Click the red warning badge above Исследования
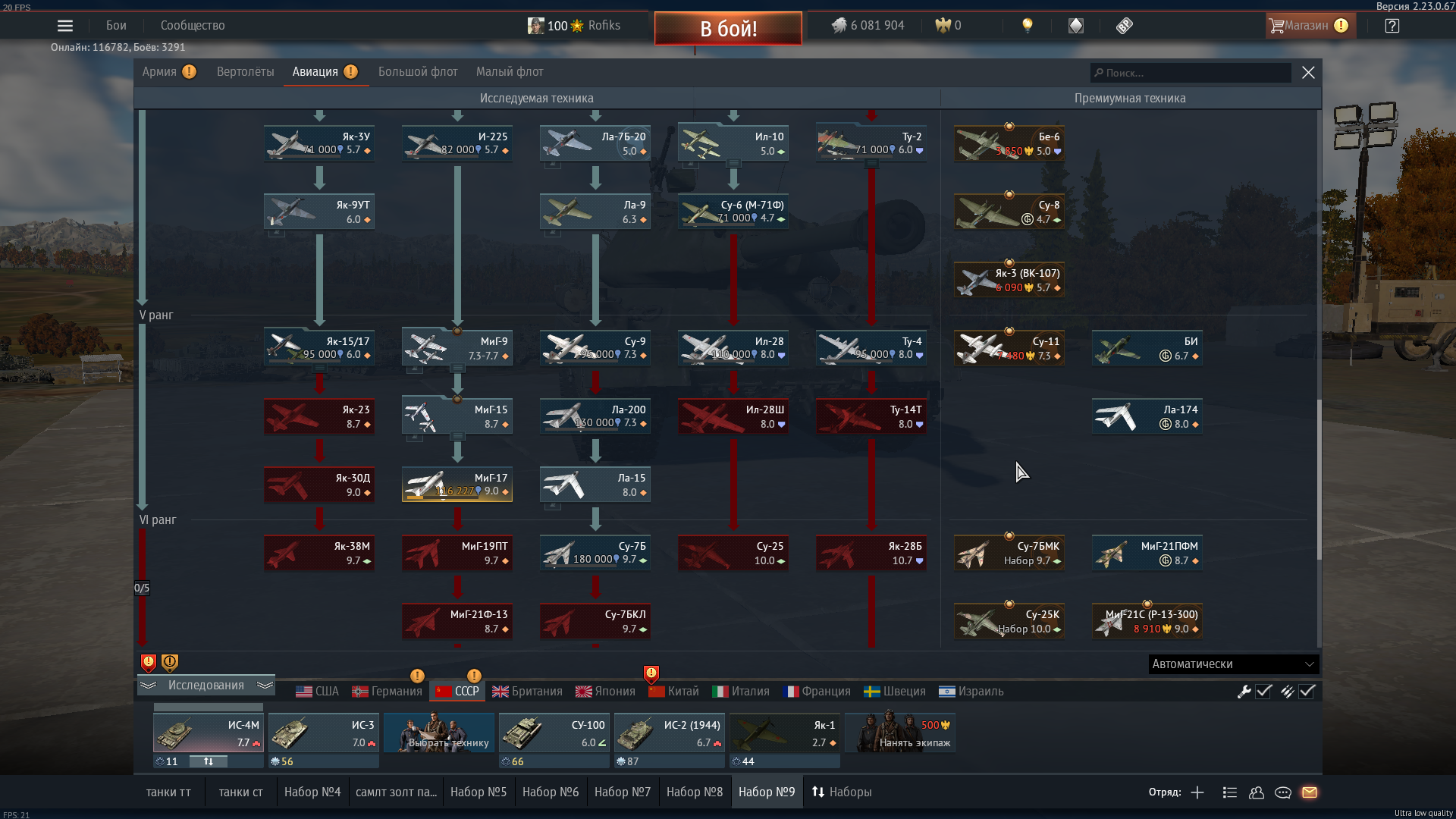1456x819 pixels. [x=149, y=663]
